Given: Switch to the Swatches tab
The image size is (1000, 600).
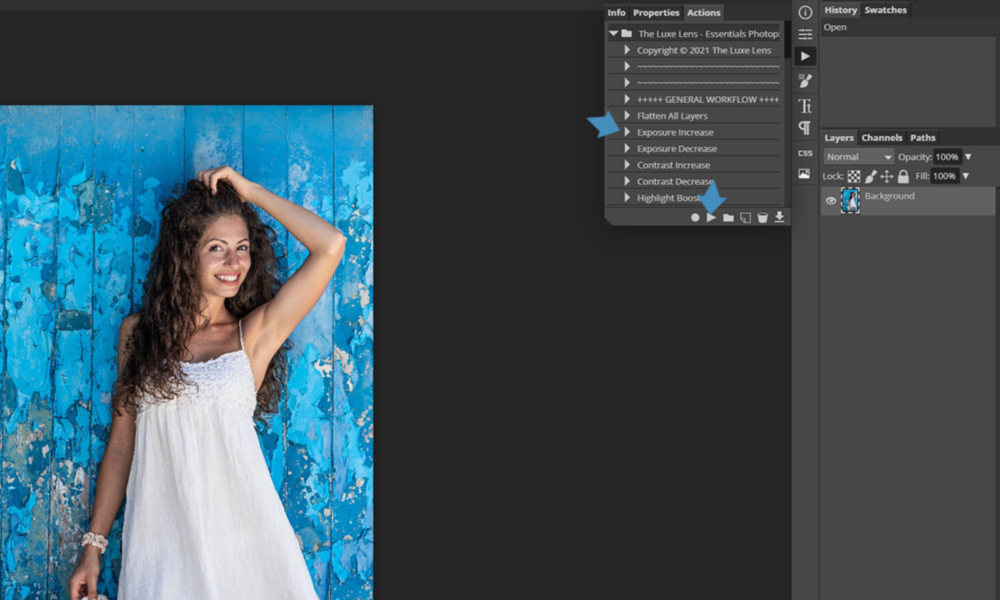Looking at the screenshot, I should coord(885,10).
